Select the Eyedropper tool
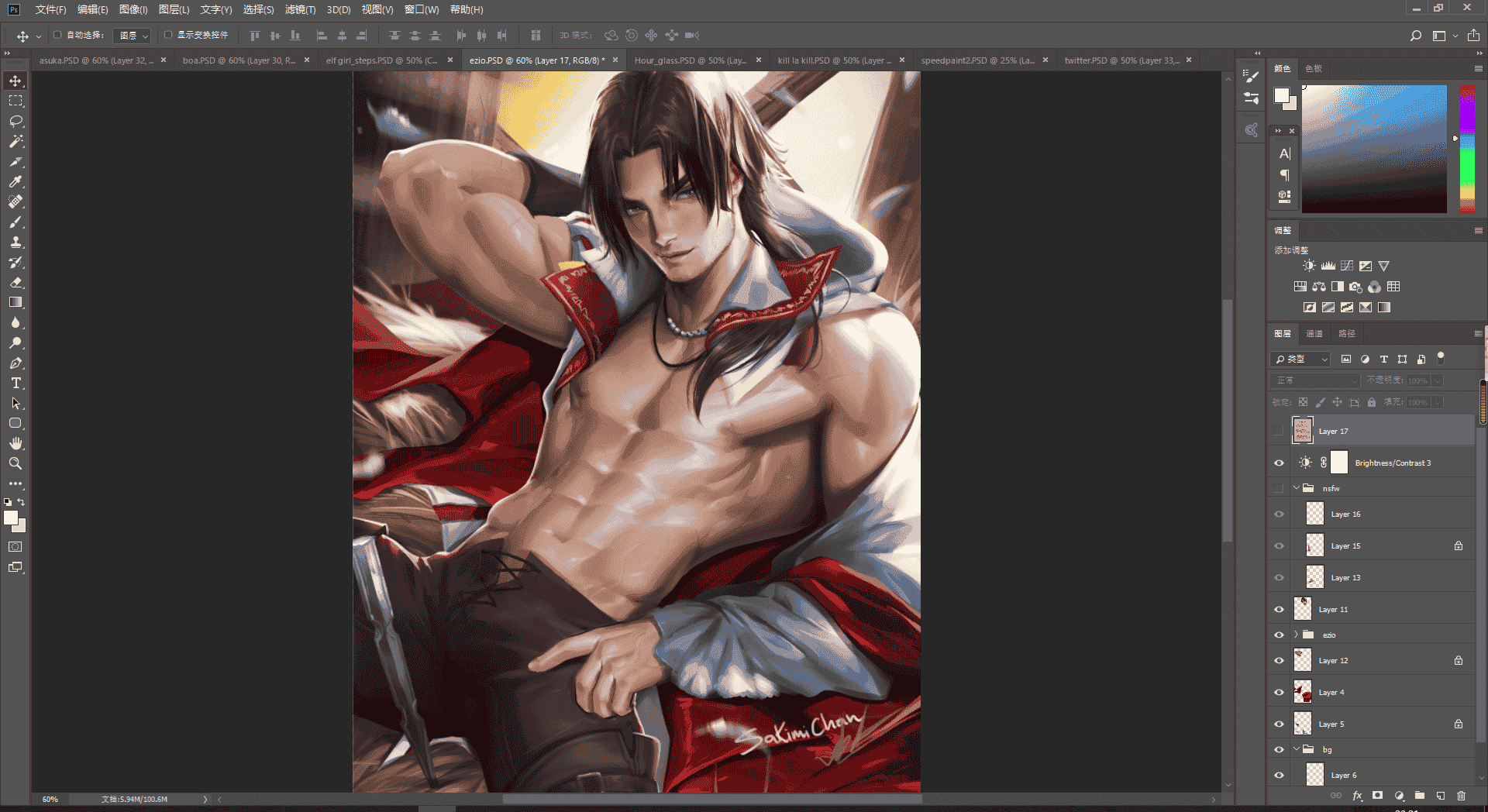Image resolution: width=1488 pixels, height=812 pixels. click(15, 182)
